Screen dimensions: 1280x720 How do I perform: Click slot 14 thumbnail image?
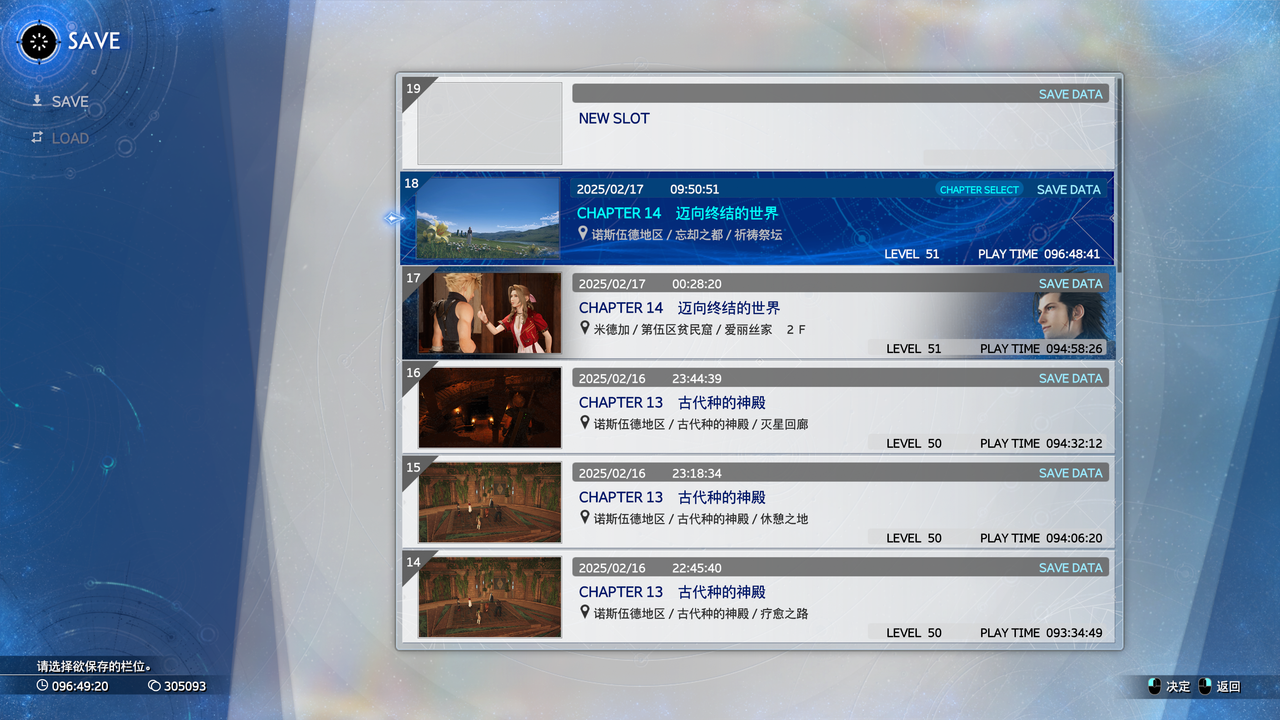pyautogui.click(x=490, y=597)
